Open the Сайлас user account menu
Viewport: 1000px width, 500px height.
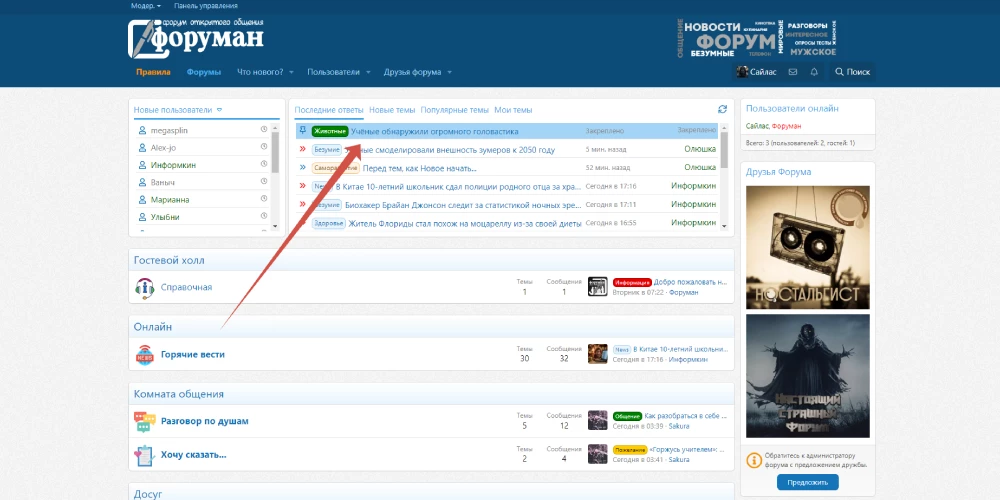(757, 72)
